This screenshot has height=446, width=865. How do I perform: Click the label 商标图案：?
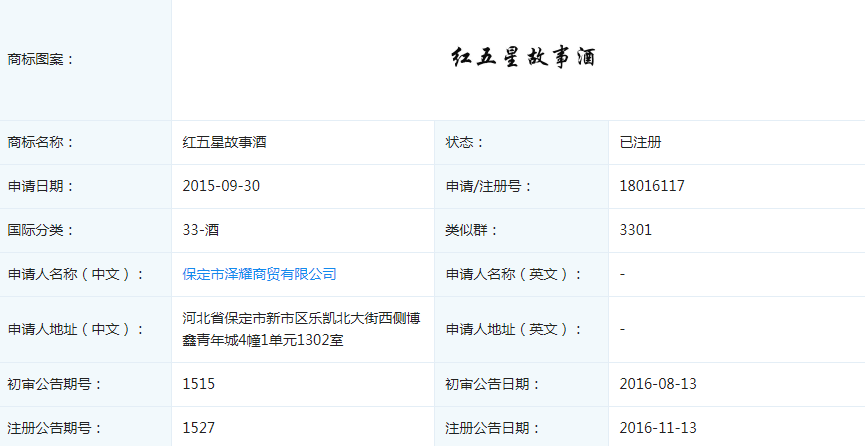(x=41, y=60)
